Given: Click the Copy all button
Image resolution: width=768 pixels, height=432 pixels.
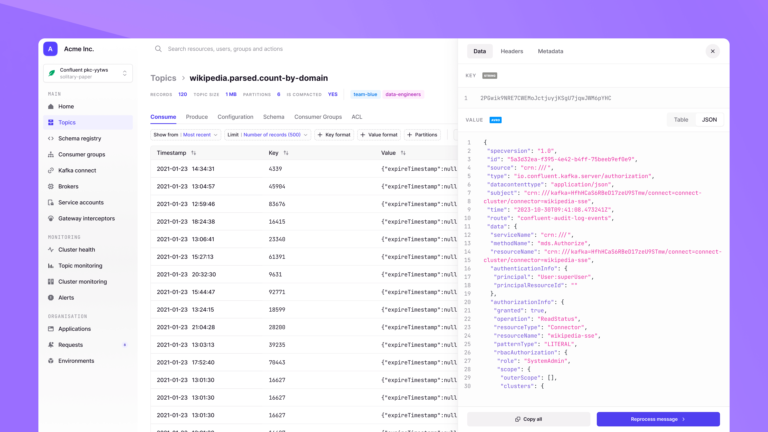Looking at the screenshot, I should (528, 419).
